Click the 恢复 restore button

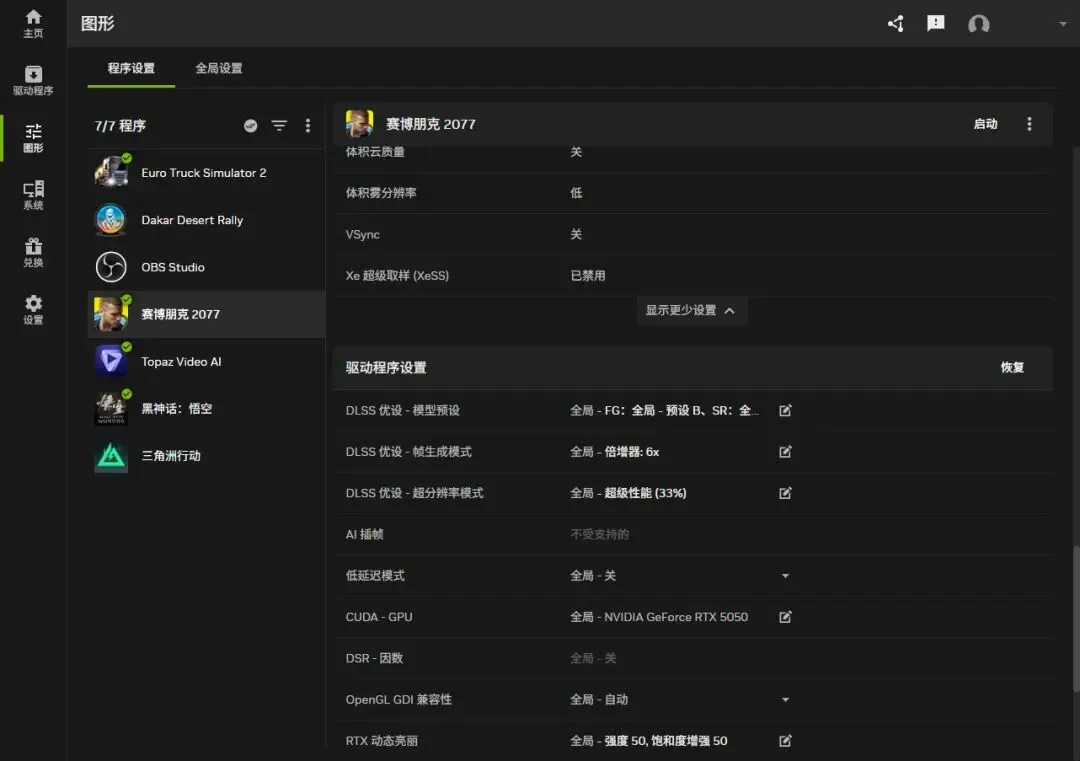pos(1012,368)
